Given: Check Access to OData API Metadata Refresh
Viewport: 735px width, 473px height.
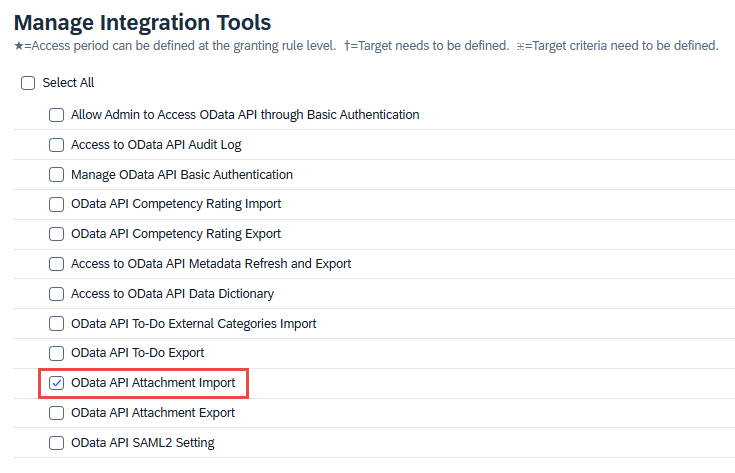Looking at the screenshot, I should (x=57, y=264).
